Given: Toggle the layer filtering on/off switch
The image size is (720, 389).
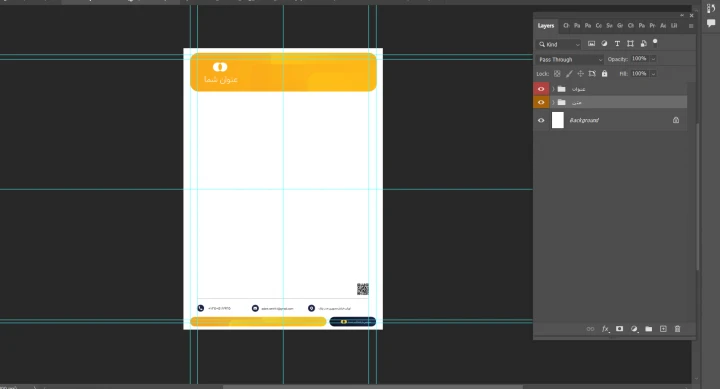Looking at the screenshot, I should click(655, 43).
